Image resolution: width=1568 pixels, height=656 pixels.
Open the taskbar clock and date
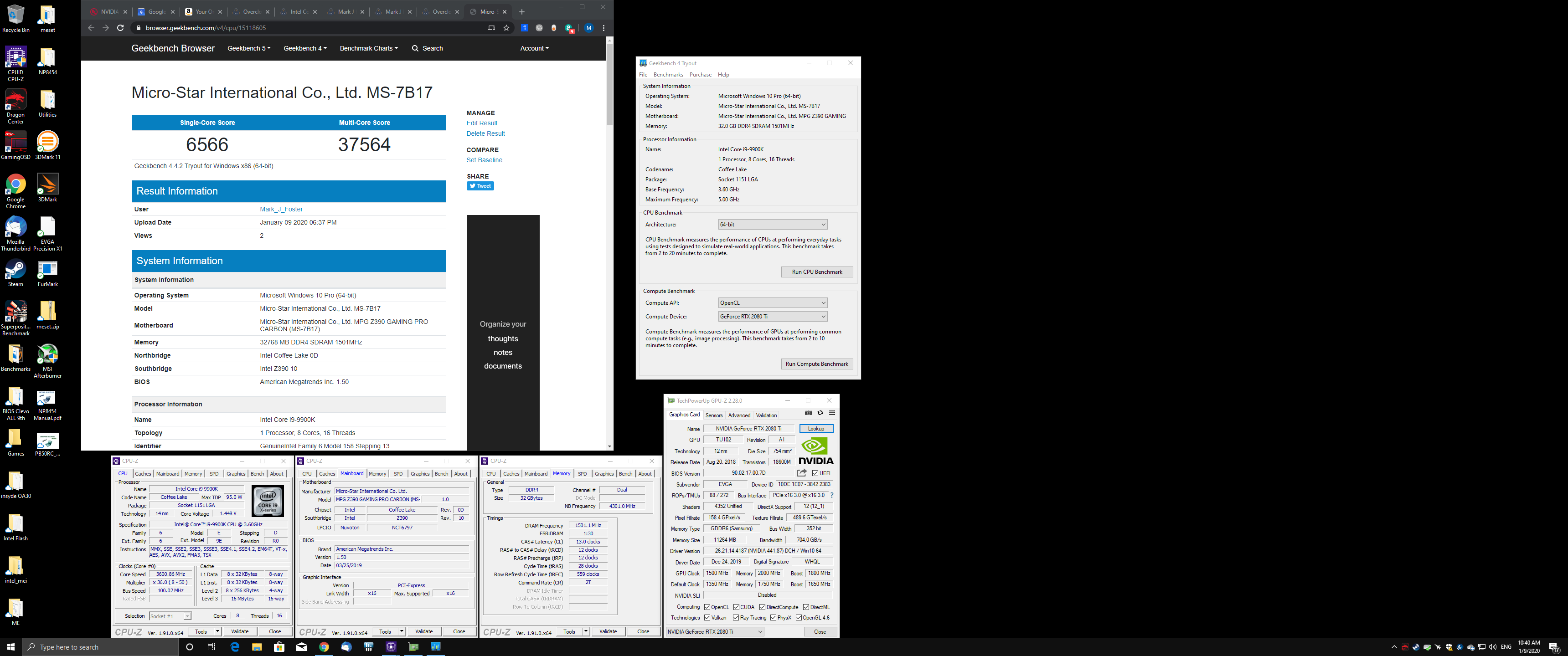1528,647
